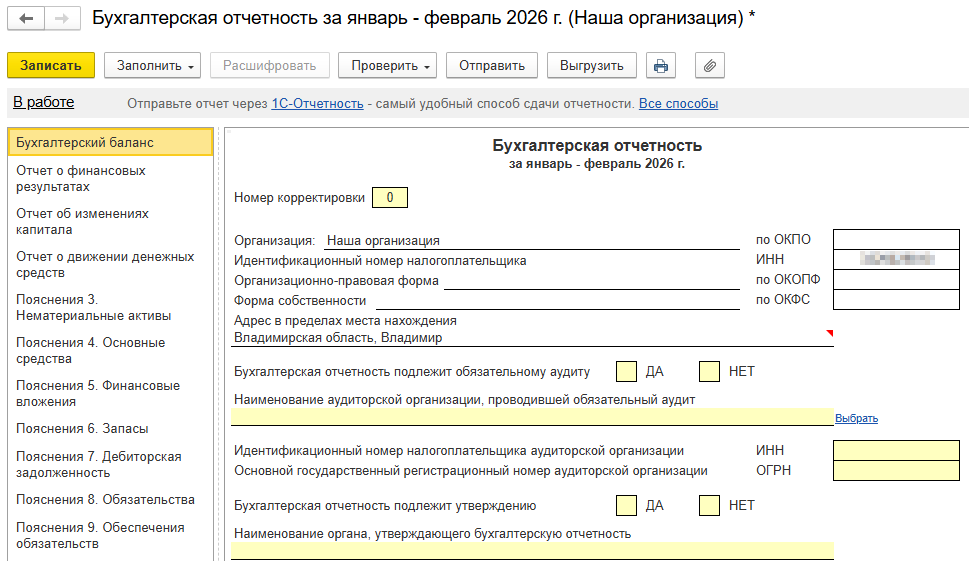Click the back navigation arrow
Screen dimensions: 969x561
[26, 19]
